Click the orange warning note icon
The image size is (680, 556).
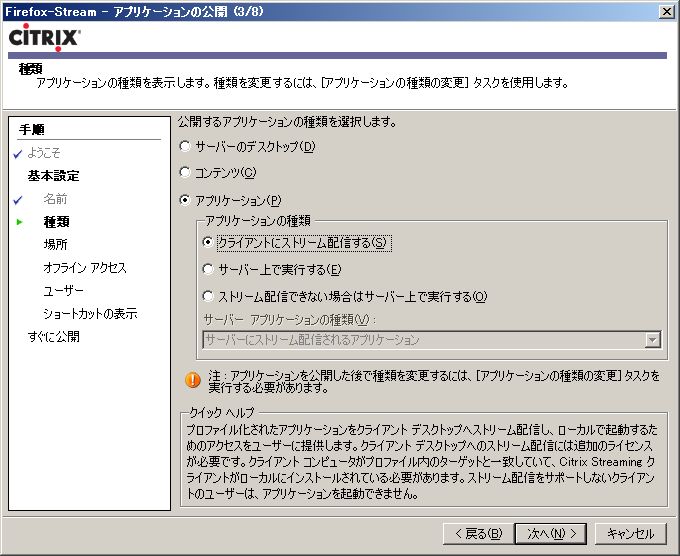(x=193, y=380)
